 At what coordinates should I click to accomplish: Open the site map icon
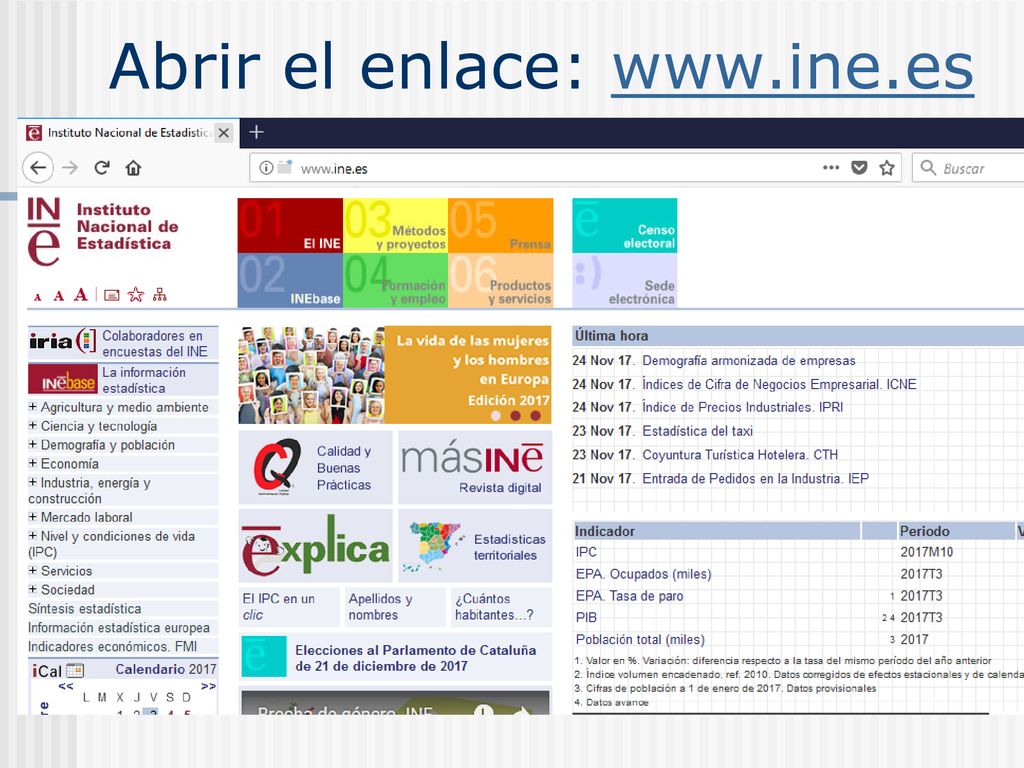tap(159, 295)
